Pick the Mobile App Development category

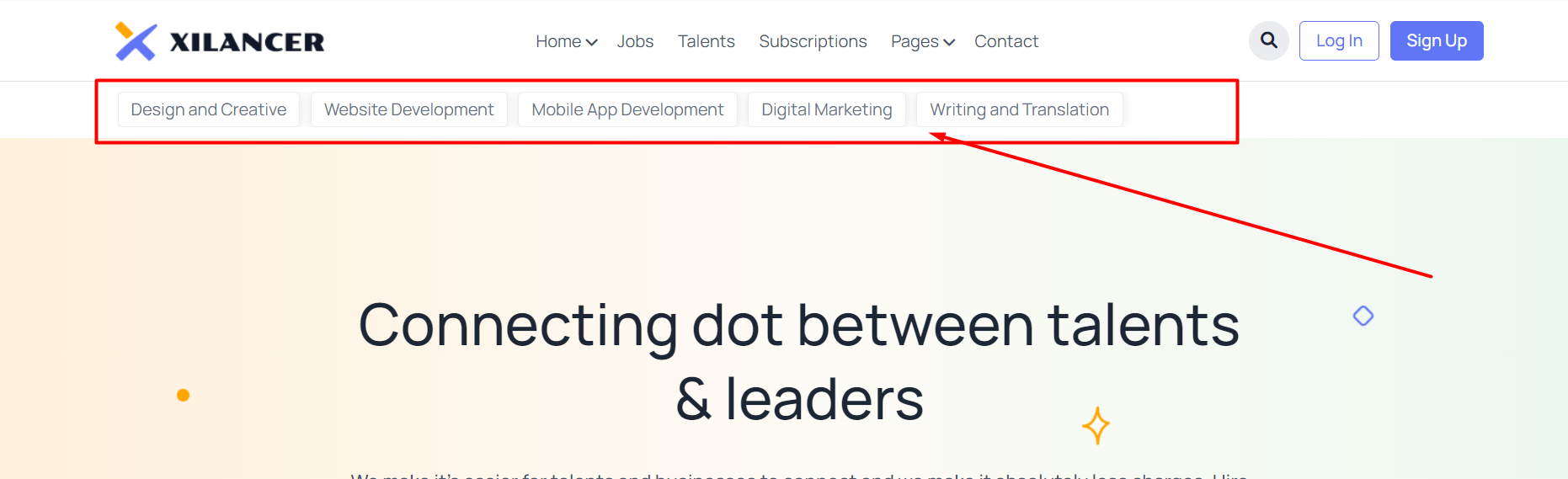(x=627, y=109)
